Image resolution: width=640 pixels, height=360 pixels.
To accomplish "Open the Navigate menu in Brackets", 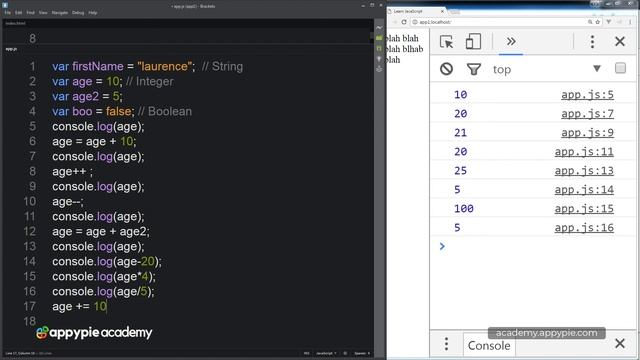I will tap(60, 13).
